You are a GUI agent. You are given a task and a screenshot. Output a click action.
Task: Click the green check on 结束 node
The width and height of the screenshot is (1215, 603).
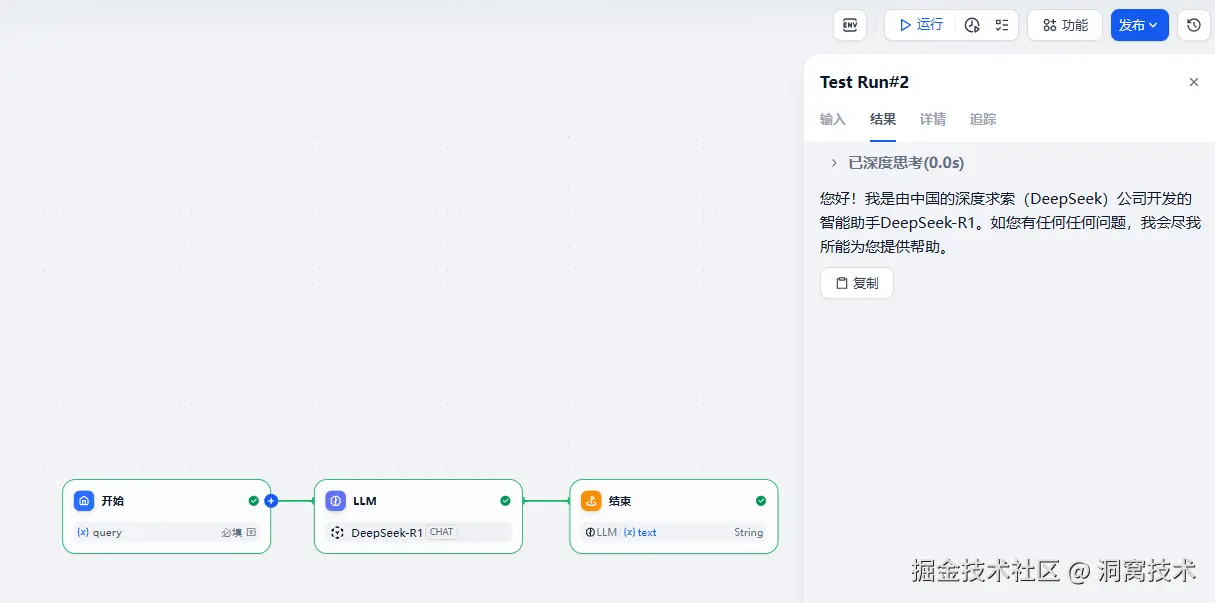[761, 501]
